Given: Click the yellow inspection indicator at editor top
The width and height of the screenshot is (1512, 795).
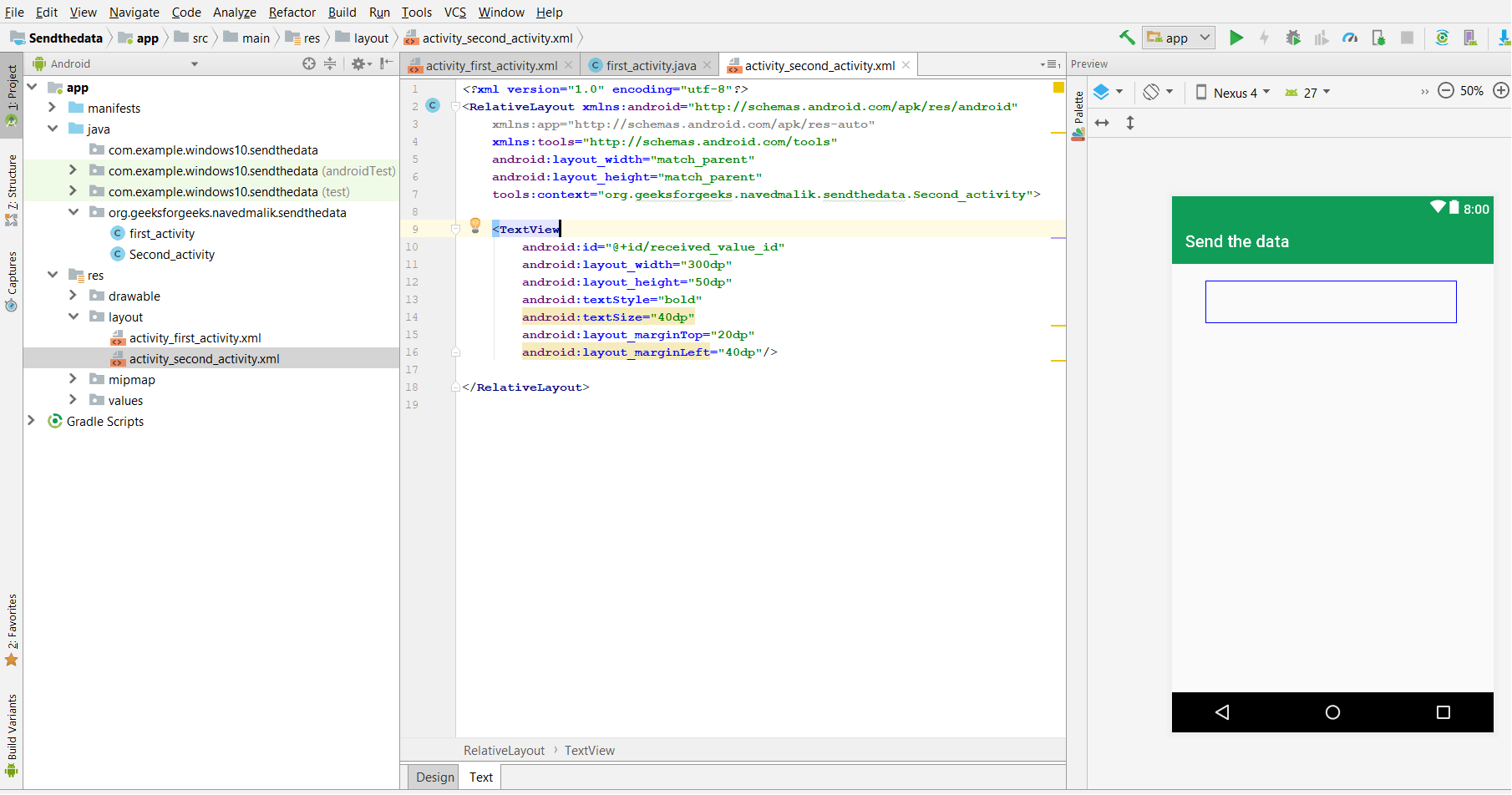Looking at the screenshot, I should coord(1058,87).
